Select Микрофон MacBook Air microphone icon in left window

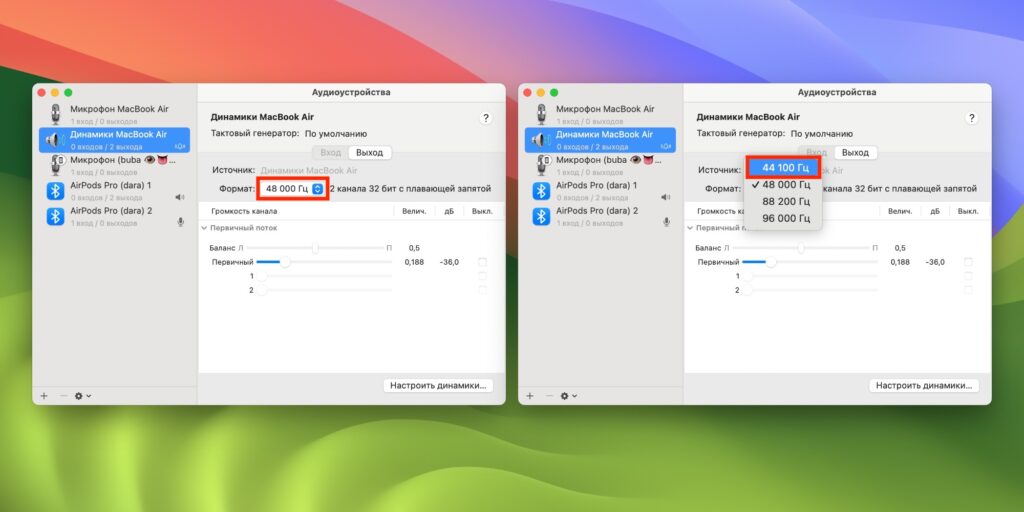tap(56, 114)
